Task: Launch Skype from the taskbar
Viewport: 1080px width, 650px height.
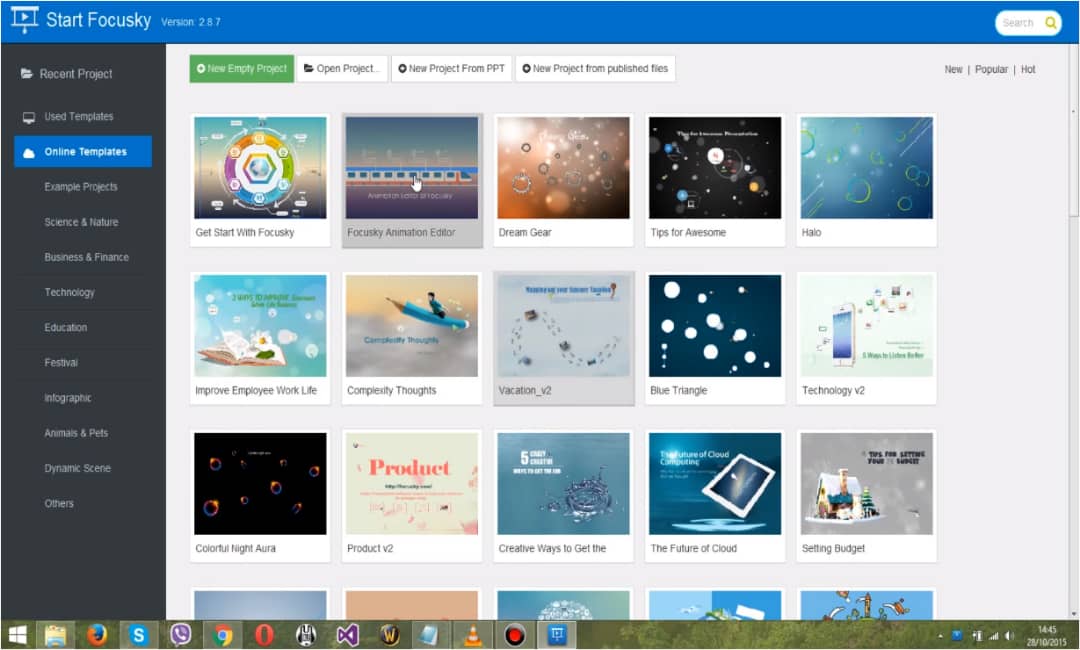Action: (x=139, y=635)
